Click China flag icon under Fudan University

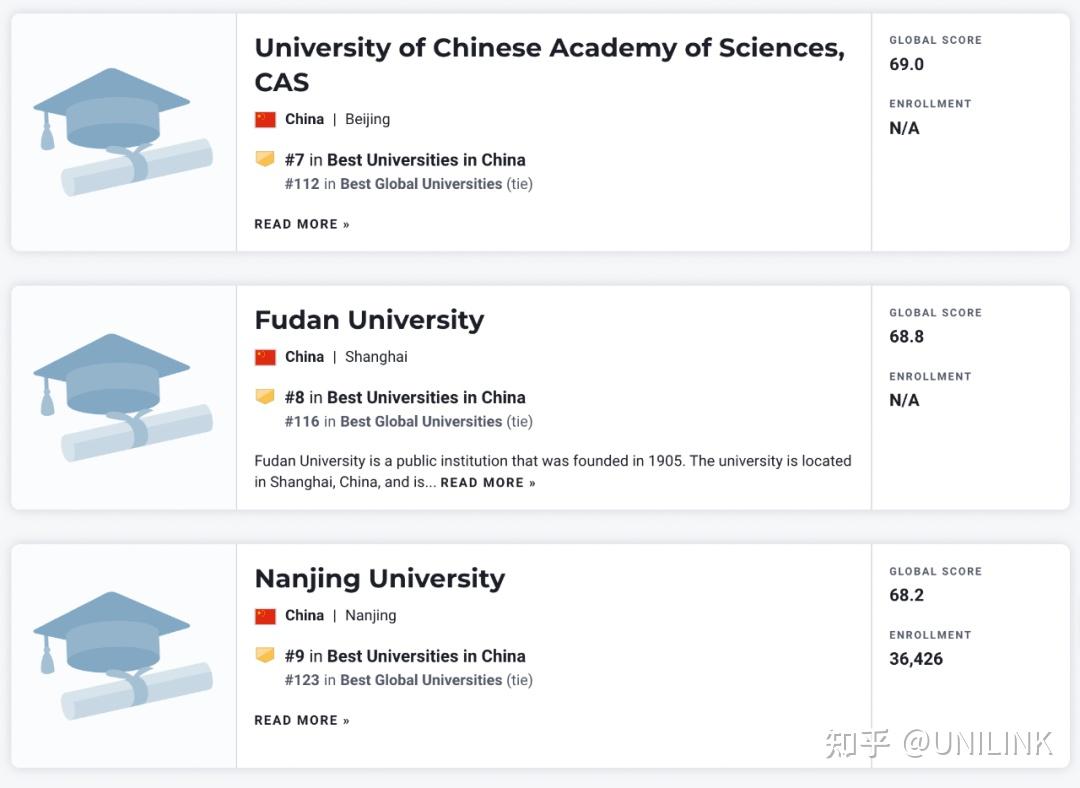[x=265, y=357]
